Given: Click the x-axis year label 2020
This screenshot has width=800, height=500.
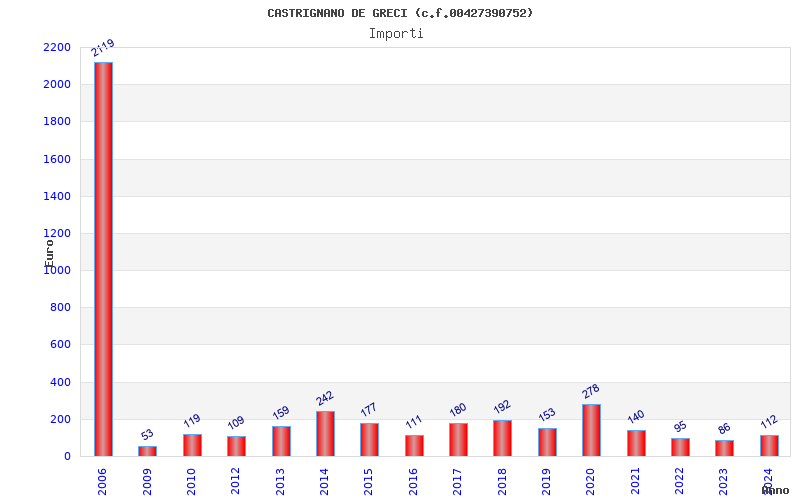Looking at the screenshot, I should (590, 482).
